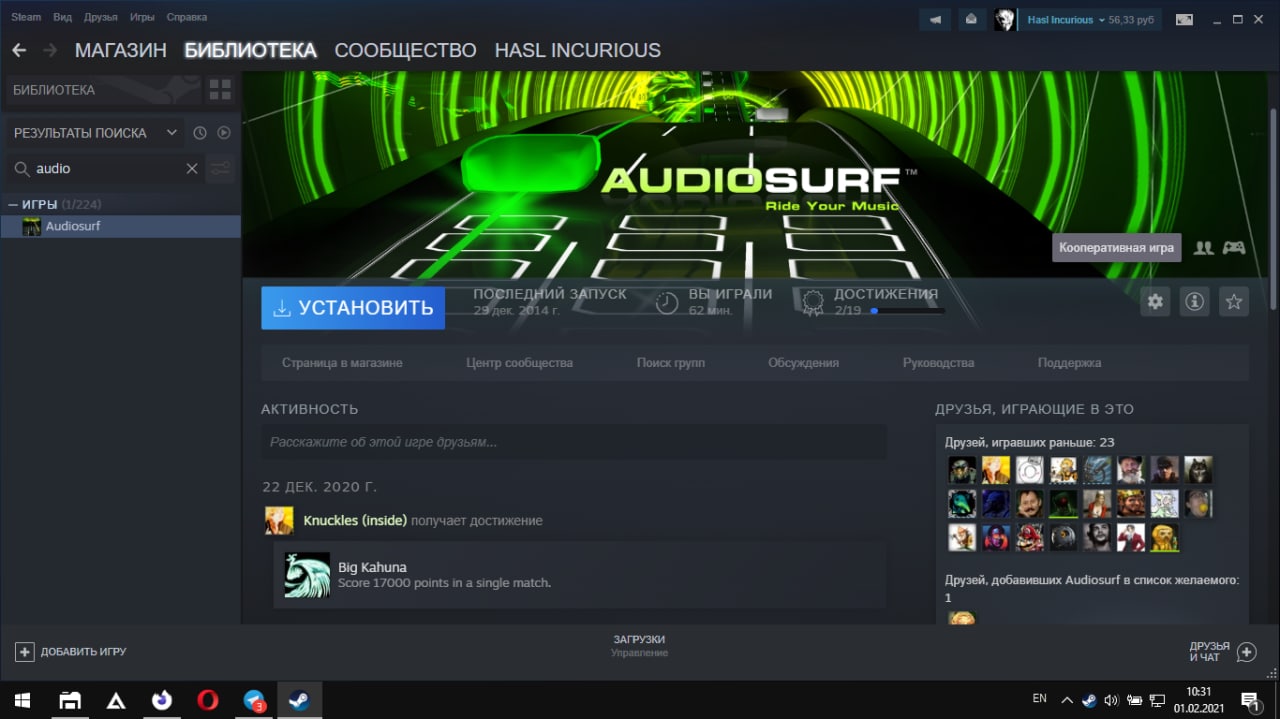The width and height of the screenshot is (1280, 719).
Task: Select Audiosurf in games list
Action: pyautogui.click(x=120, y=226)
